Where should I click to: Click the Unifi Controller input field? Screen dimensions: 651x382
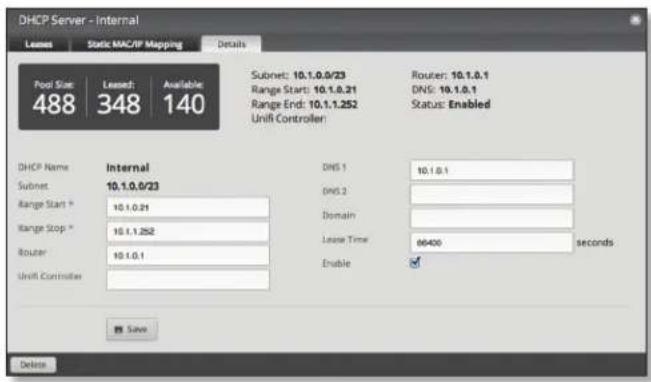click(188, 279)
